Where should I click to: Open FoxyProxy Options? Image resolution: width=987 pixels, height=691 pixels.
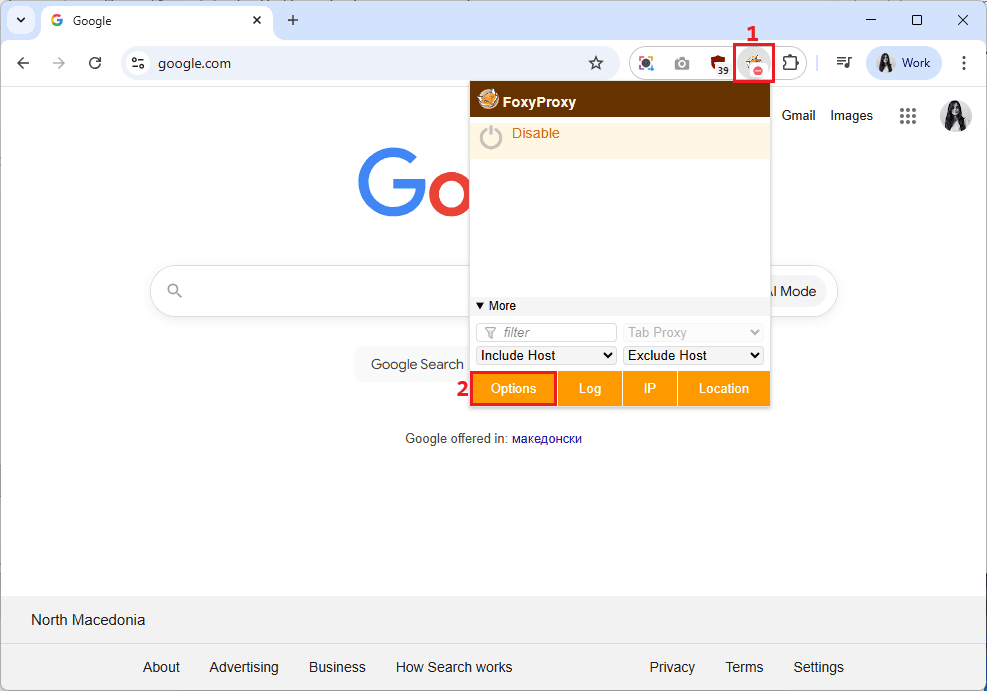(513, 389)
